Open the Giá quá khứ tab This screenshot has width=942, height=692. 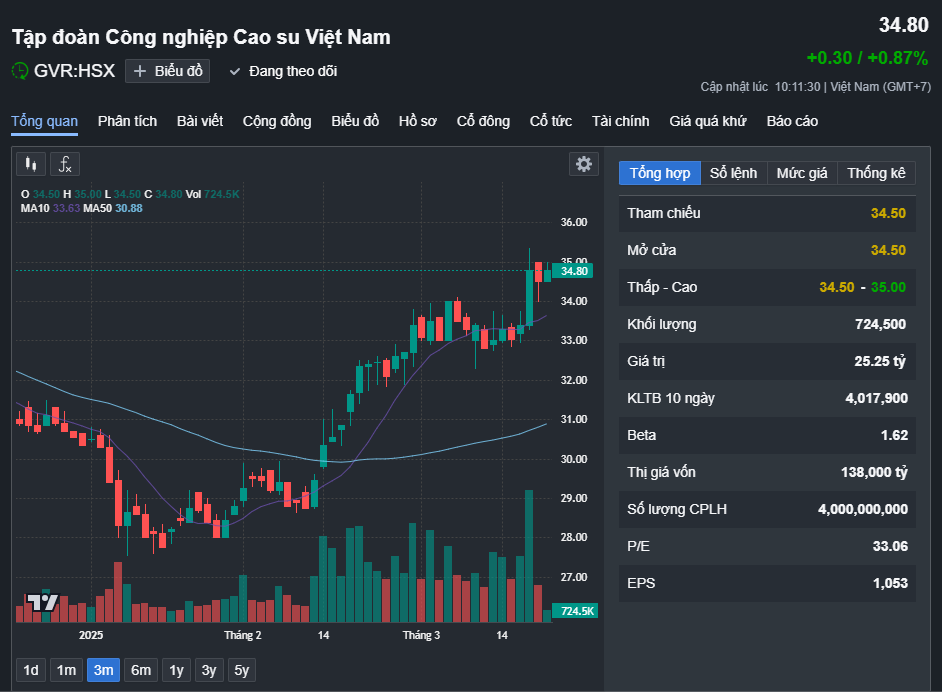click(708, 121)
